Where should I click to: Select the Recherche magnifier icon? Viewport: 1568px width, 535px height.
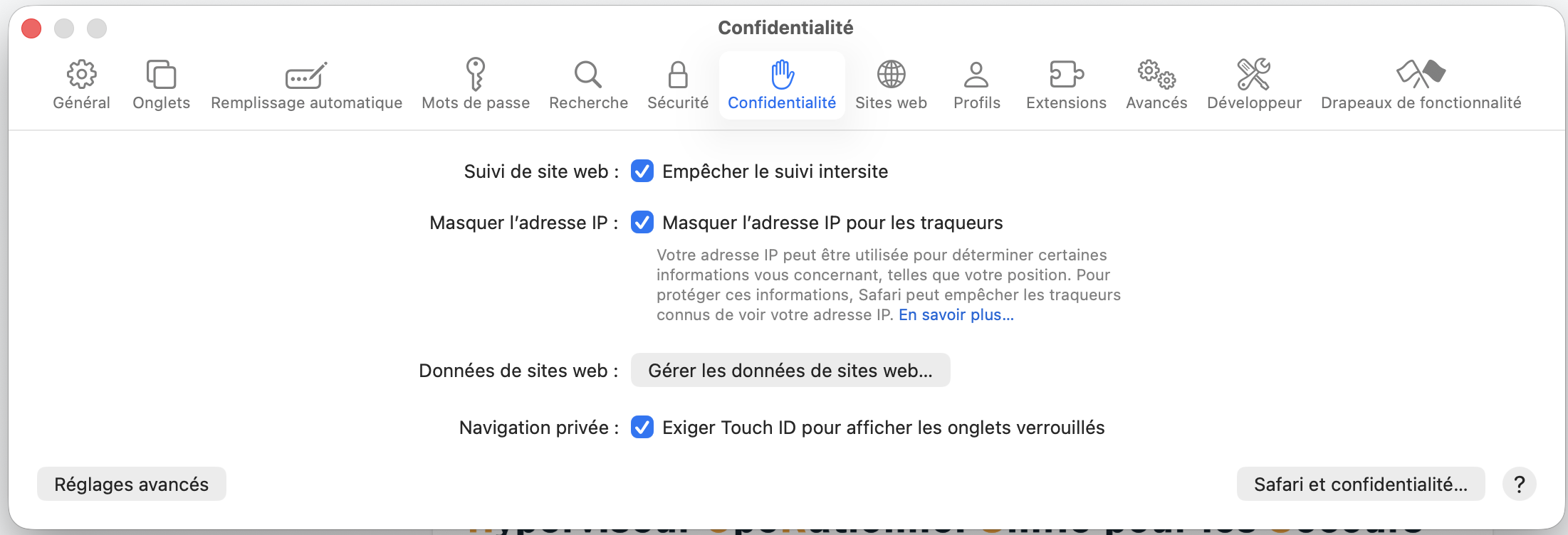tap(588, 75)
